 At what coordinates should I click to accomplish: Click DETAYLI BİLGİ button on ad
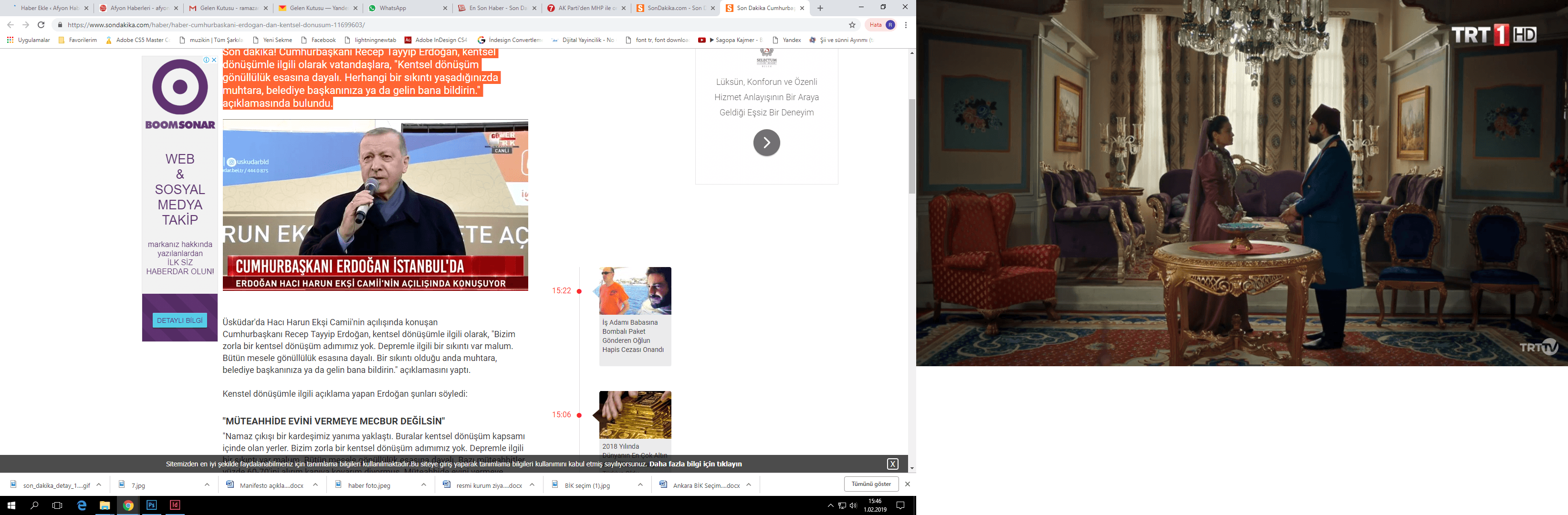[179, 319]
